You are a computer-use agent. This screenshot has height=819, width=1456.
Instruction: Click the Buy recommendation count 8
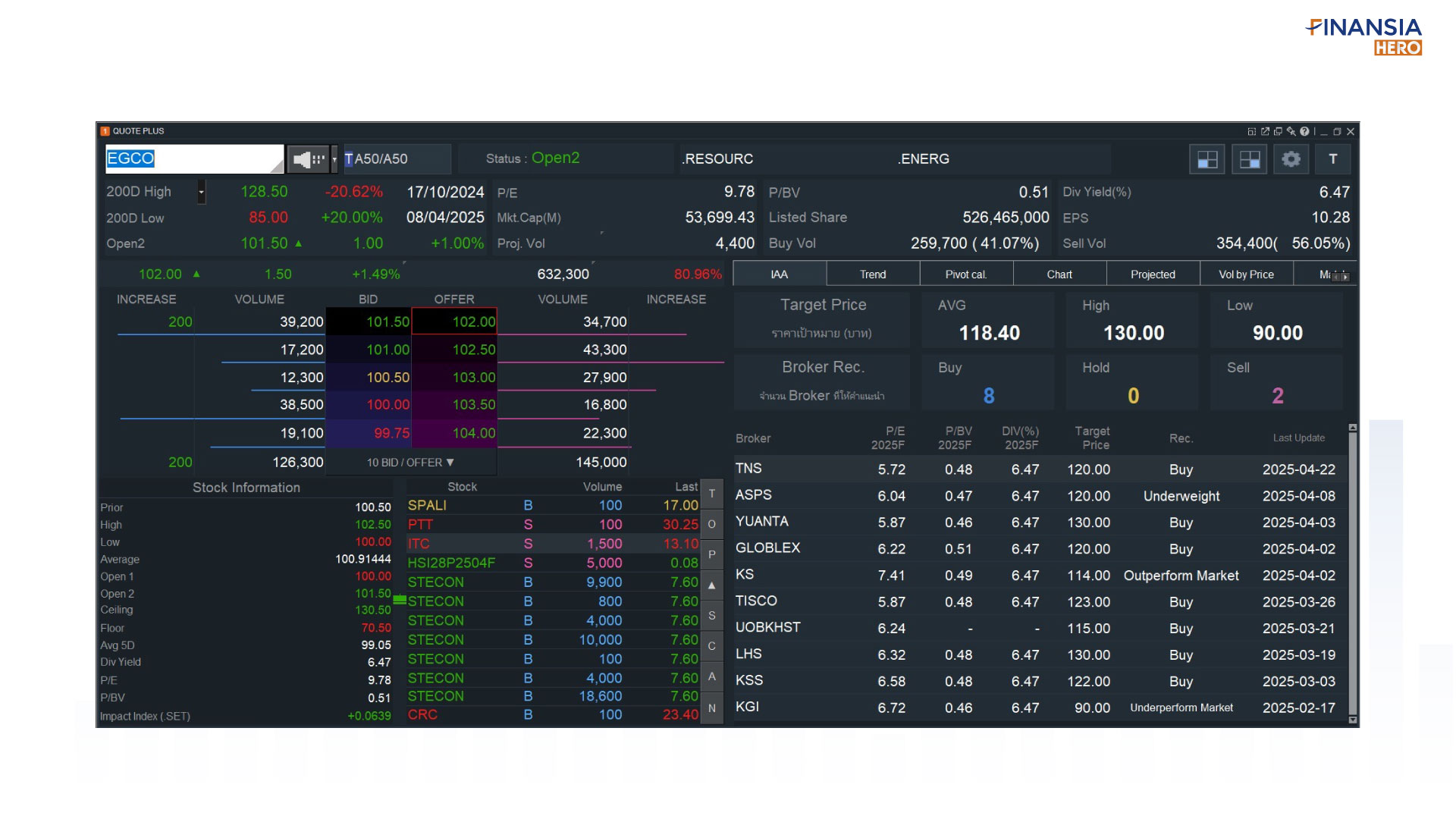pos(988,396)
